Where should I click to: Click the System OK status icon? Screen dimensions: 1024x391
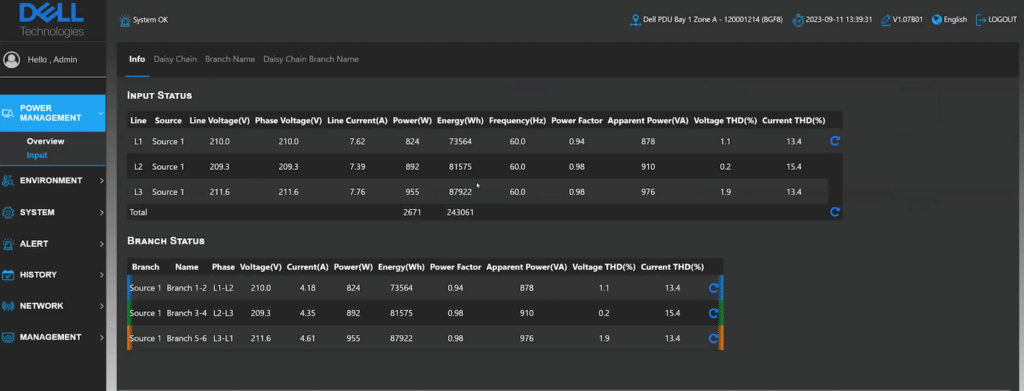[124, 20]
